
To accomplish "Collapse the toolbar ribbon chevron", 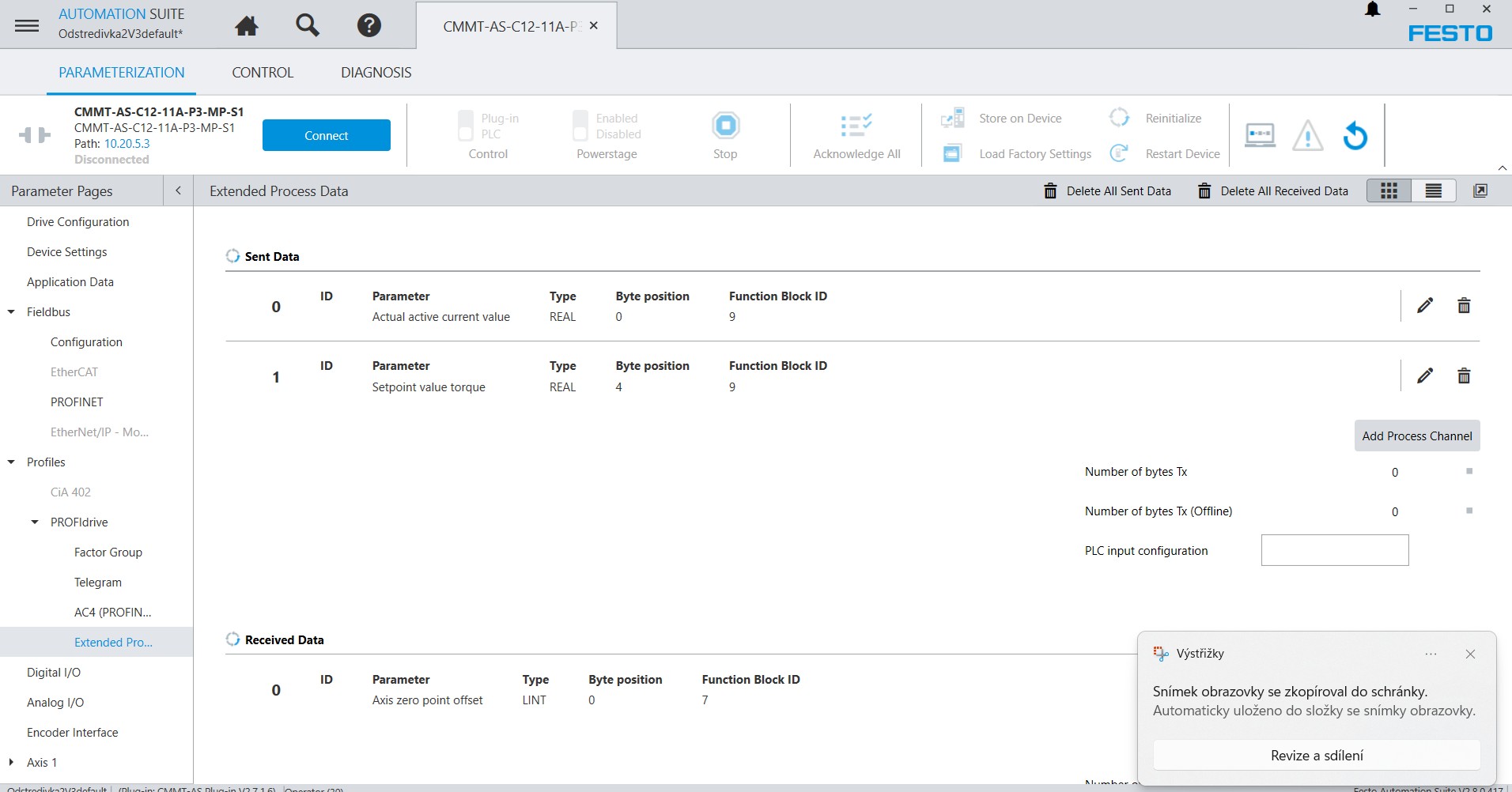I will point(1503,168).
